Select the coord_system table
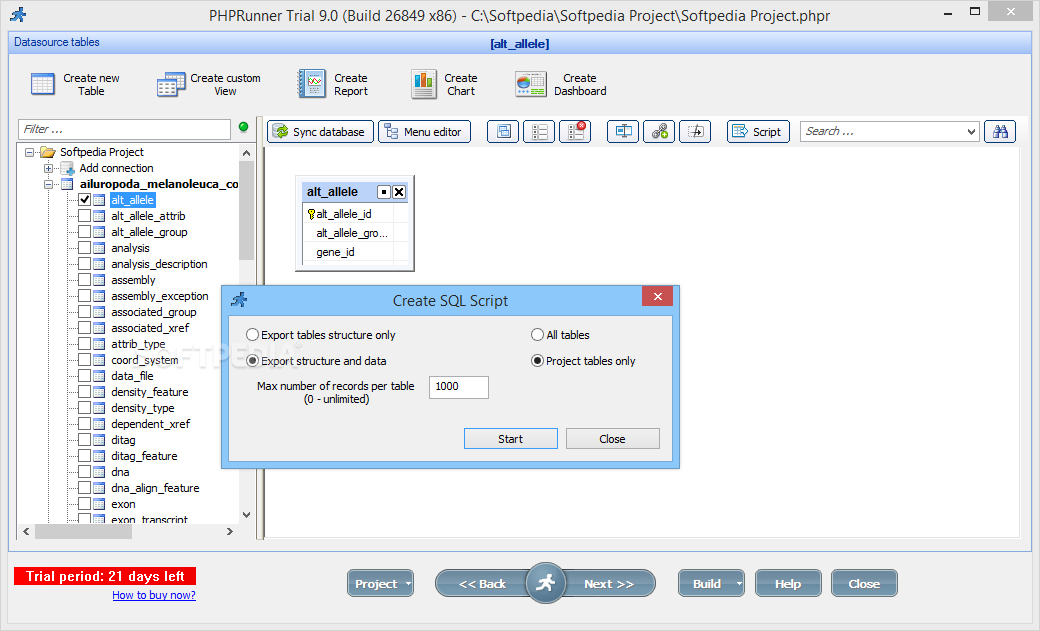Image resolution: width=1040 pixels, height=631 pixels. (145, 360)
